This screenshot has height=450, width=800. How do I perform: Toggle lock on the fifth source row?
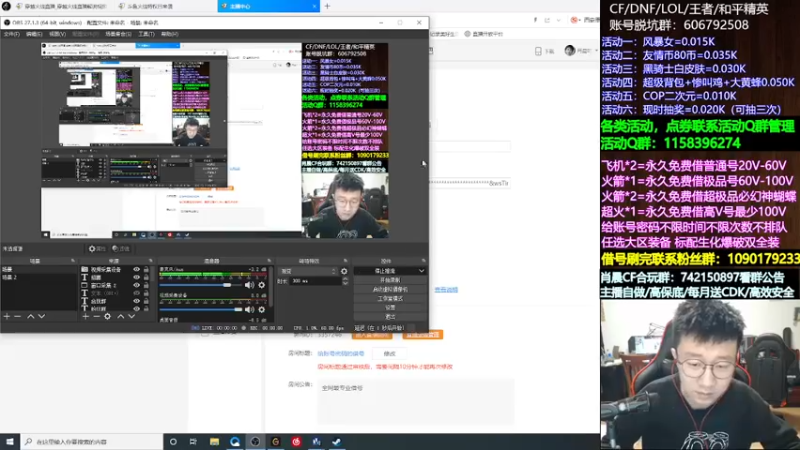pos(146,301)
